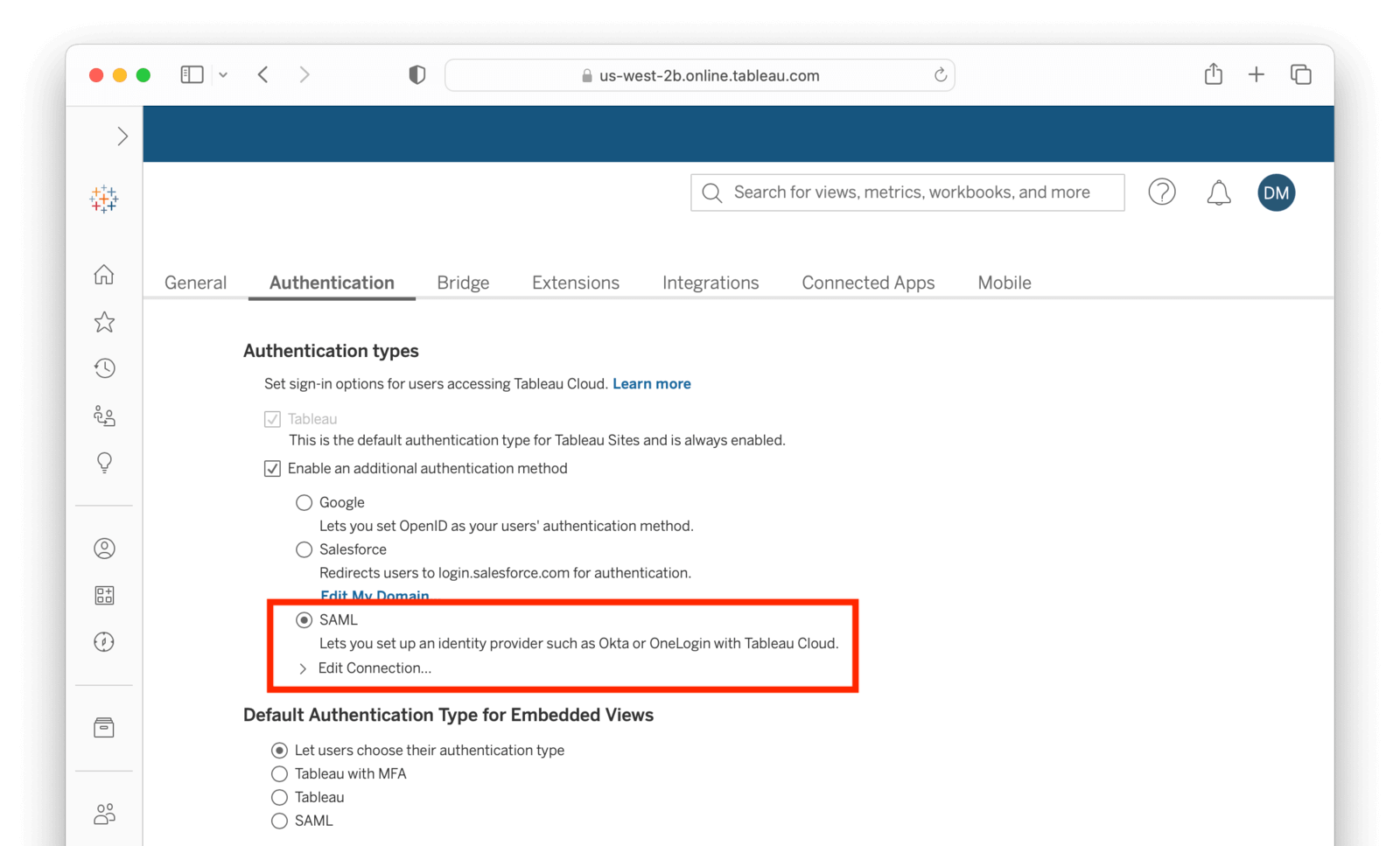Go back in Safari
The height and width of the screenshot is (846, 1400).
coord(263,75)
